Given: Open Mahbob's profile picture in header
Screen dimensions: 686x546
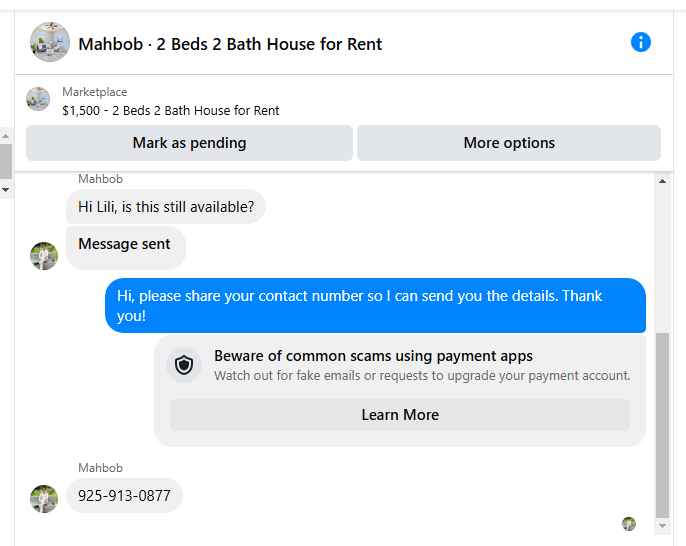Looking at the screenshot, I should tap(50, 42).
